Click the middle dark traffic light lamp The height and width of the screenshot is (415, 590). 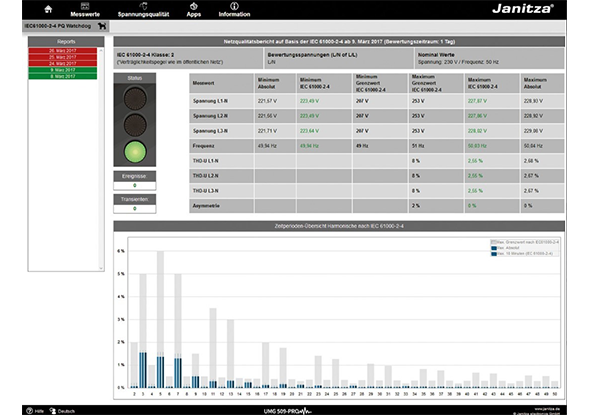pos(135,125)
